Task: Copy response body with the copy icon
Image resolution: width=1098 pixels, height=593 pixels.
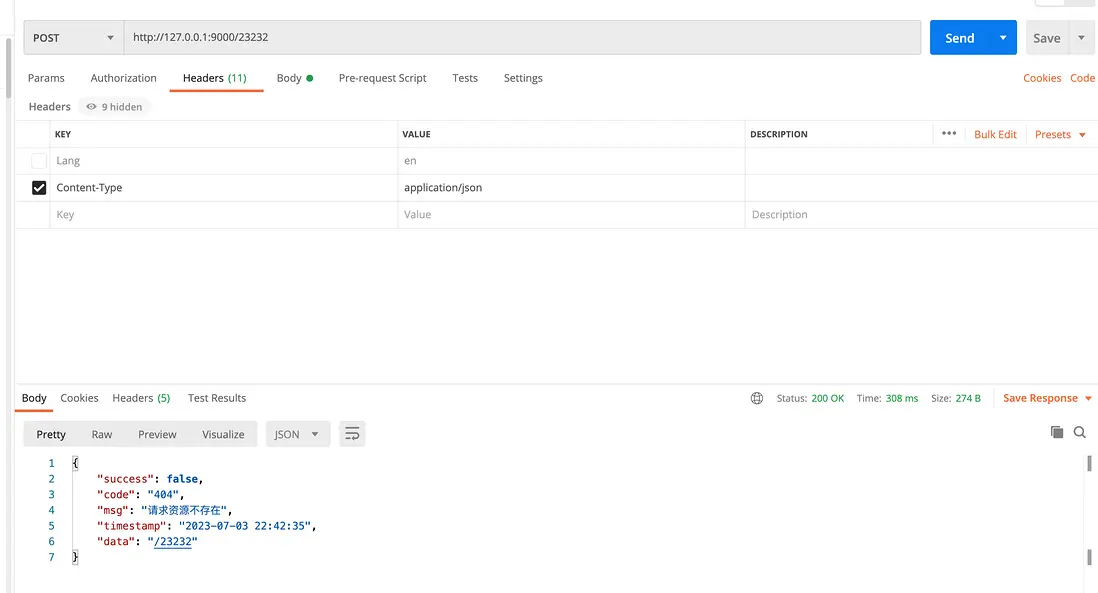Action: (1057, 432)
